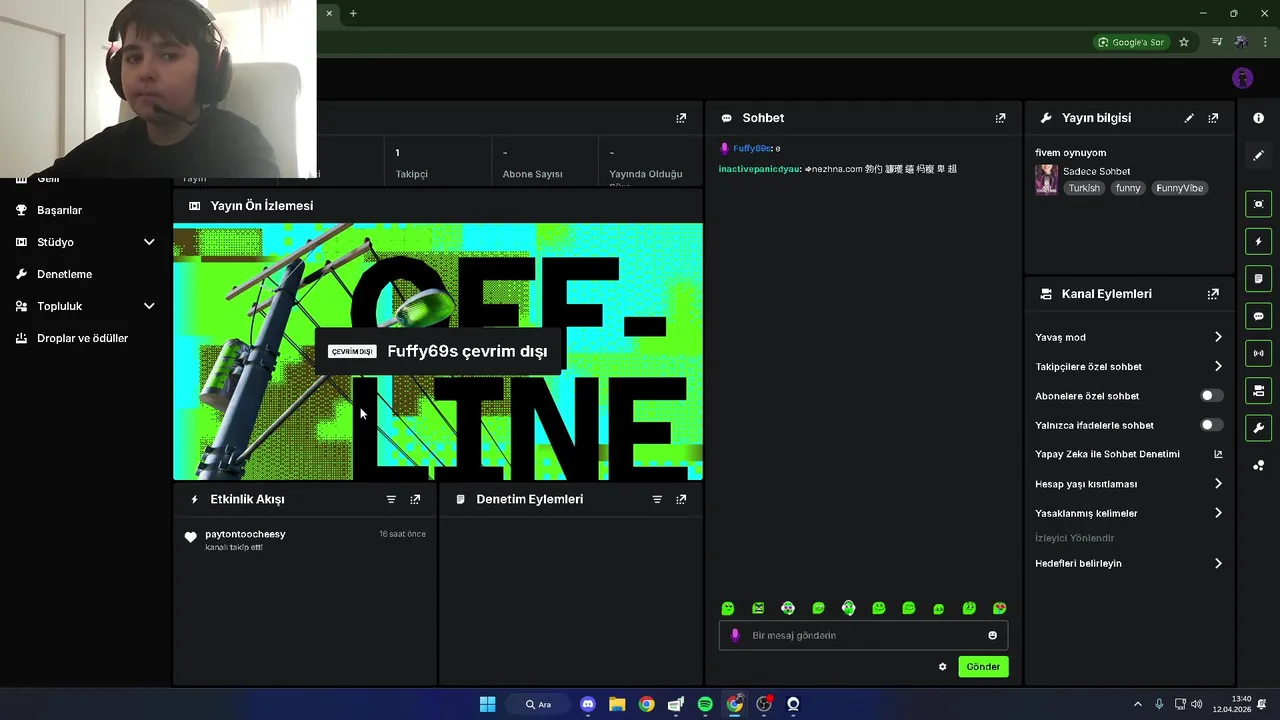This screenshot has height=720, width=1280.
Task: Pop out the Denetim Eylemleri panel
Action: (681, 499)
